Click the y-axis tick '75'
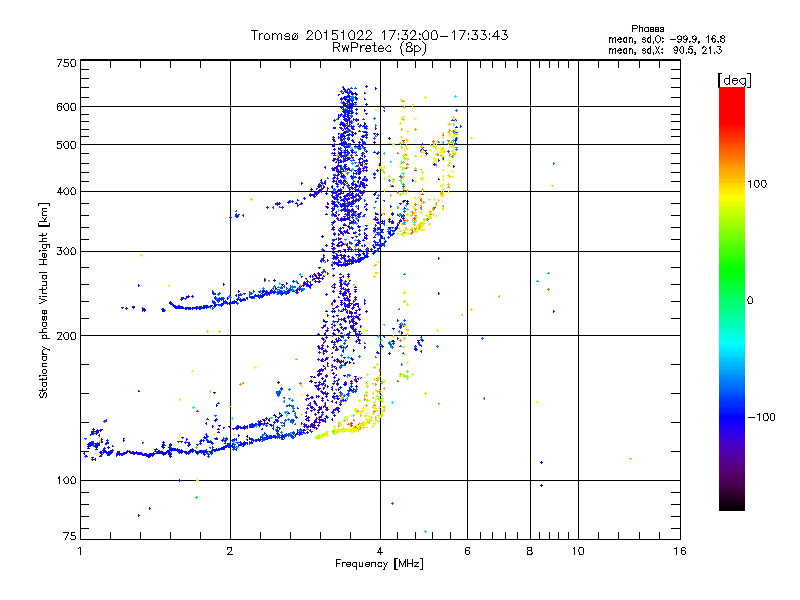This screenshot has height=600, width=800. 69,536
